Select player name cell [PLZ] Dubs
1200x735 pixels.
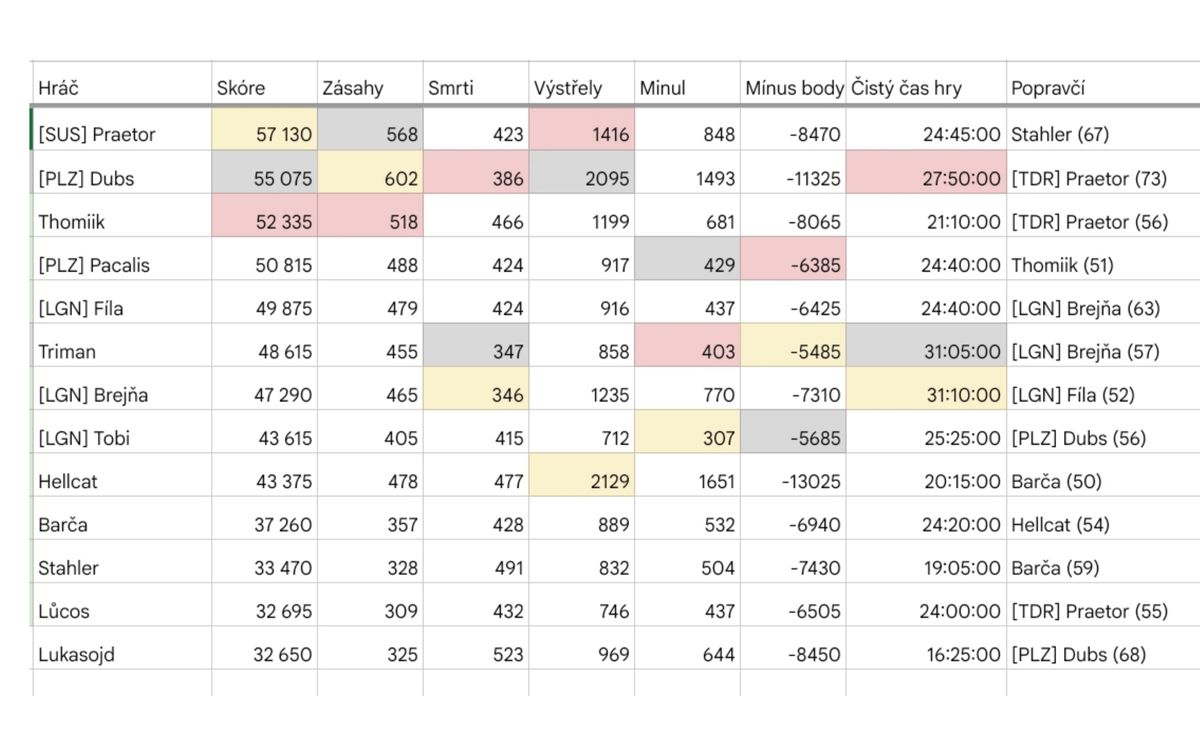tap(122, 178)
